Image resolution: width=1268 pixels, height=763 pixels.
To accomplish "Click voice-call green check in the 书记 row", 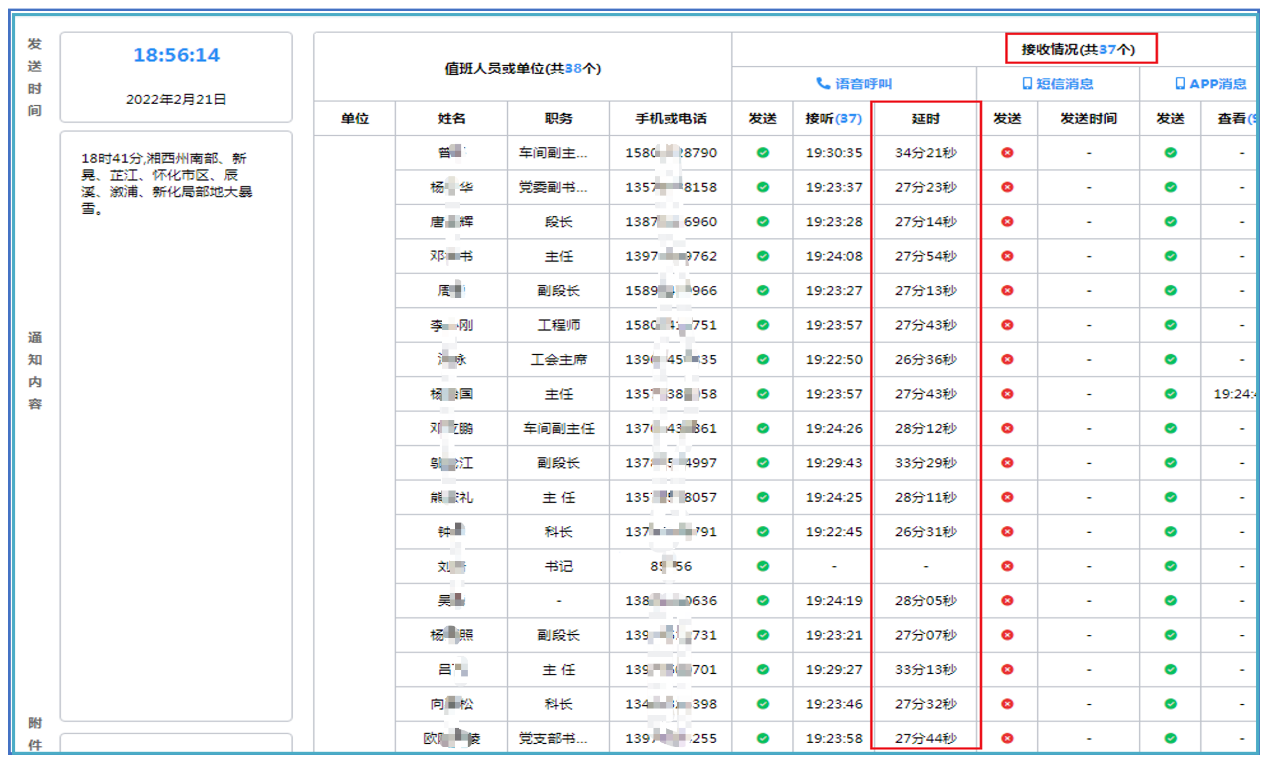I will [763, 566].
